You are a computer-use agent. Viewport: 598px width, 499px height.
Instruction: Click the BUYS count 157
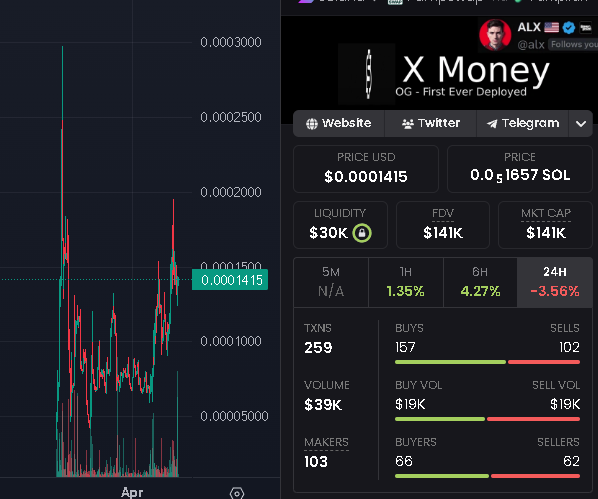click(x=405, y=348)
